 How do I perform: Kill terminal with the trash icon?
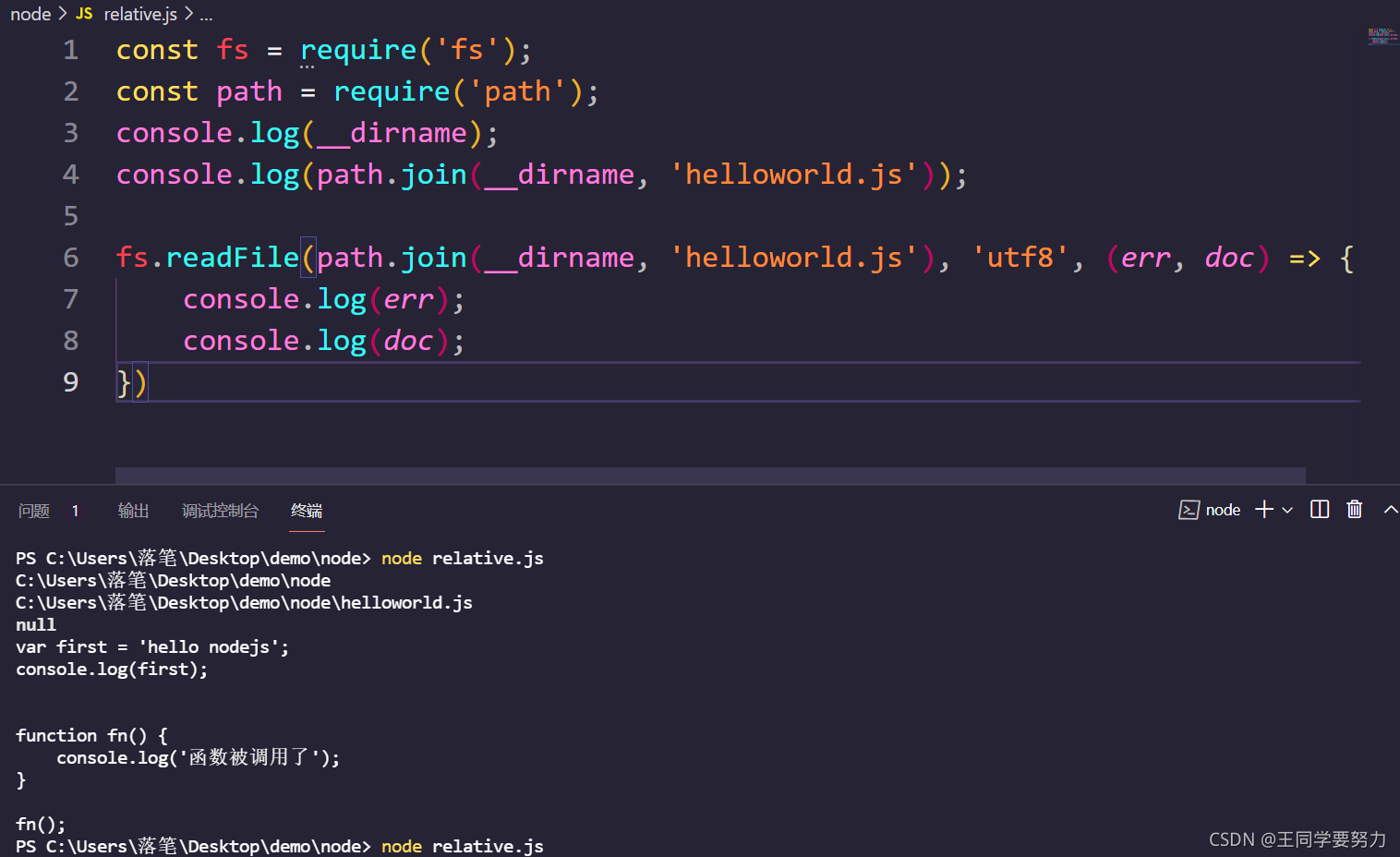click(1355, 510)
